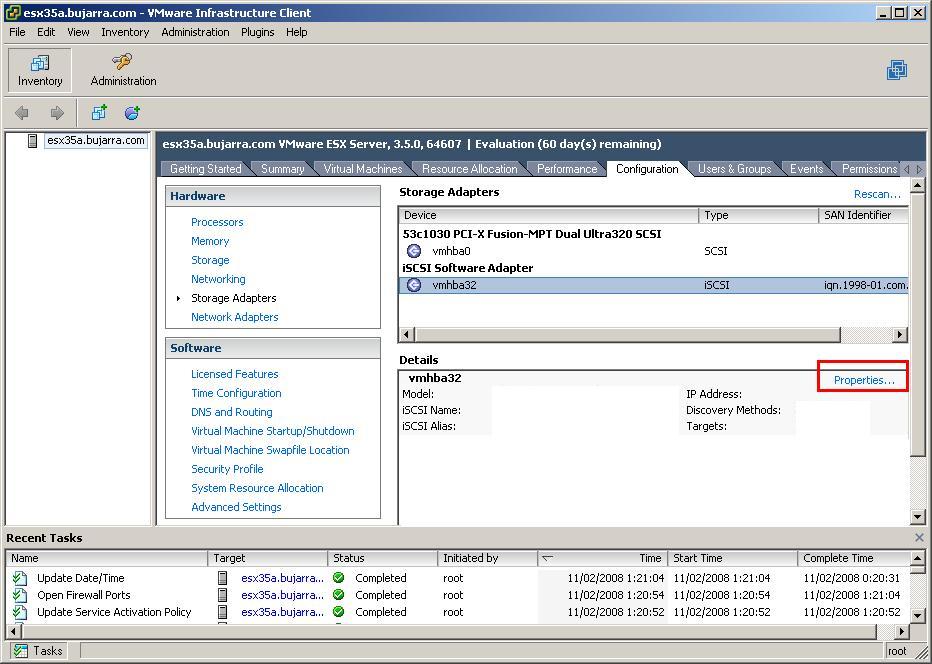The image size is (932, 664).
Task: Switch to the Getting Started tab
Action: [206, 169]
